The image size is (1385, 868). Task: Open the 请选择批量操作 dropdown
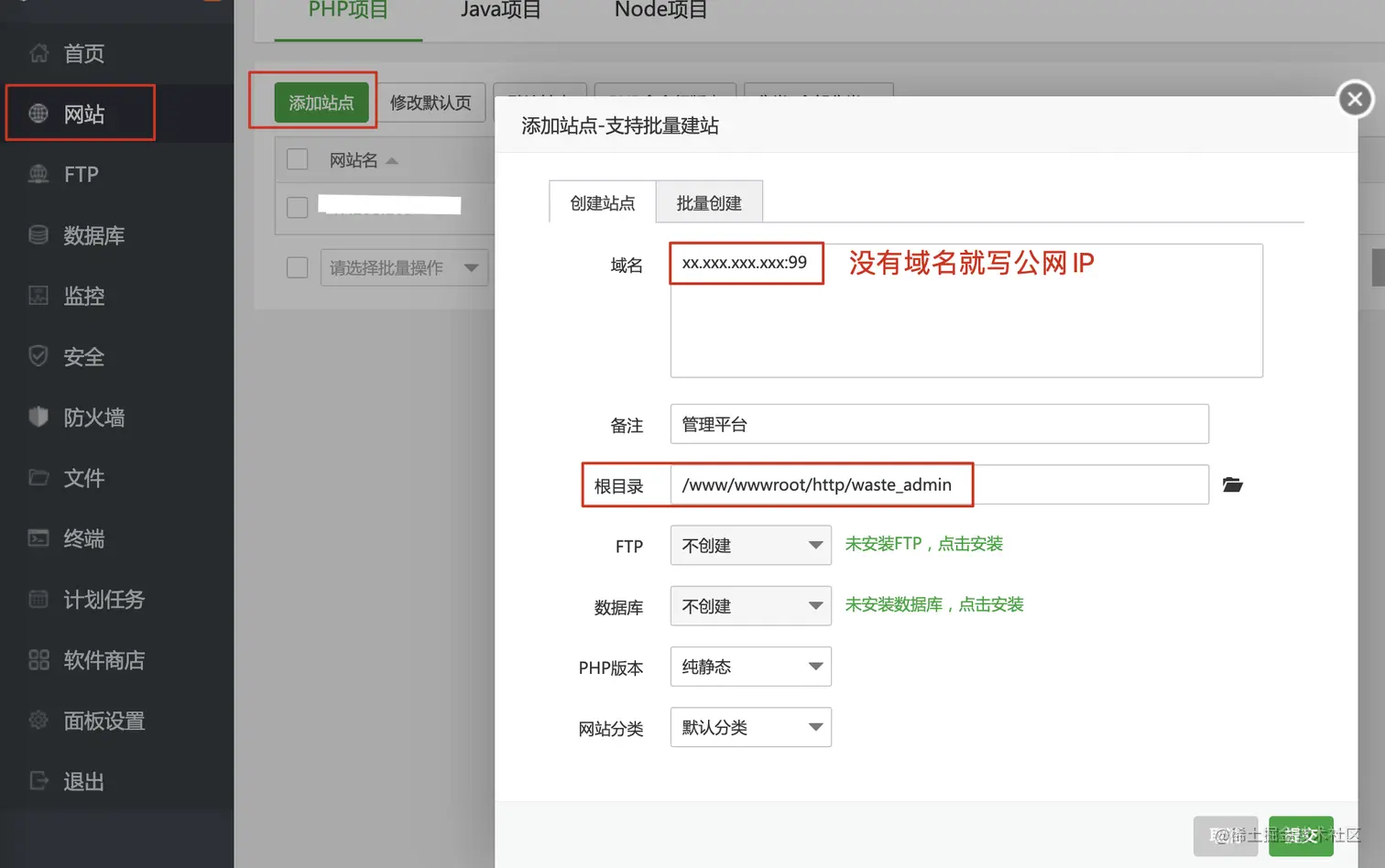pos(404,267)
